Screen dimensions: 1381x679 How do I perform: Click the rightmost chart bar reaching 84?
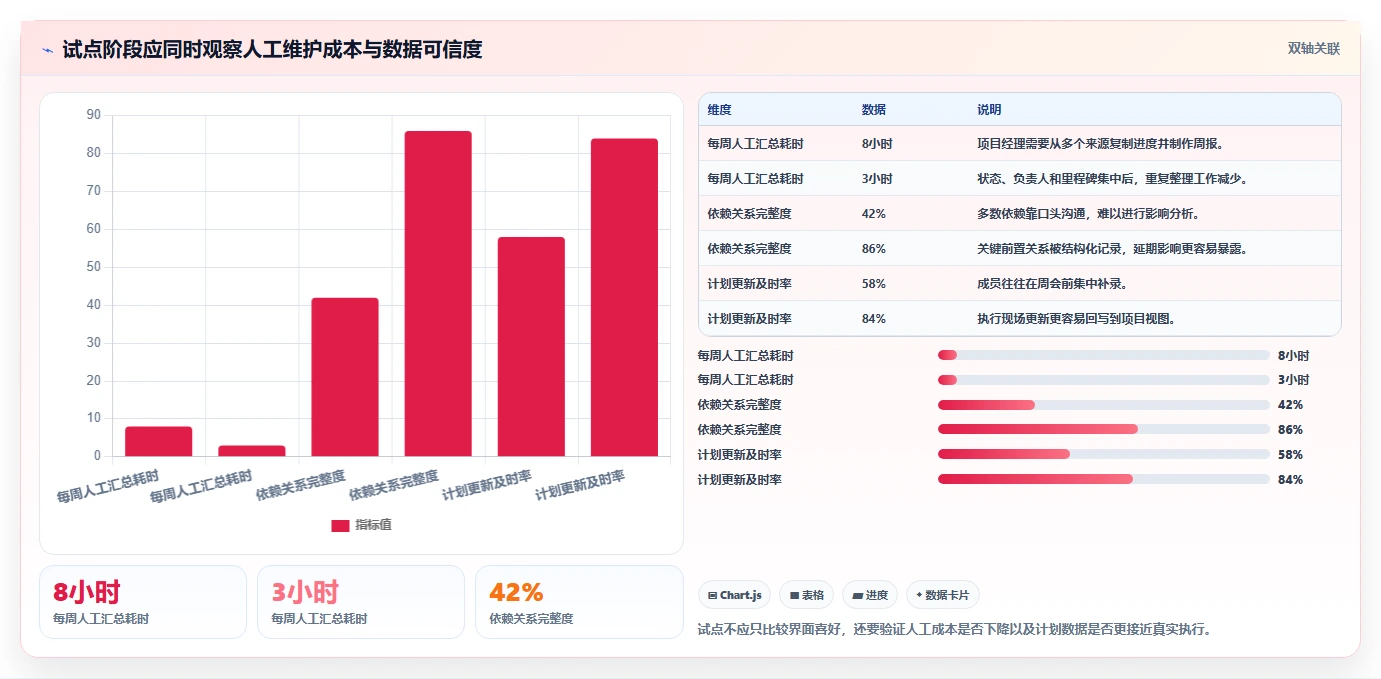point(624,297)
